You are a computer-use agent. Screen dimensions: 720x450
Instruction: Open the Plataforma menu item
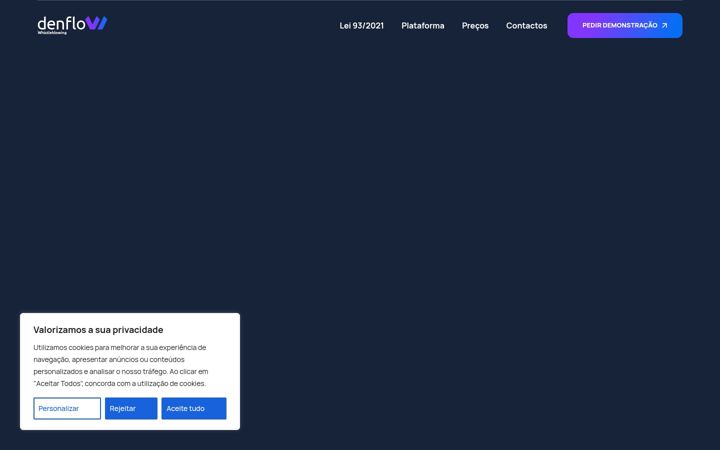click(x=422, y=26)
